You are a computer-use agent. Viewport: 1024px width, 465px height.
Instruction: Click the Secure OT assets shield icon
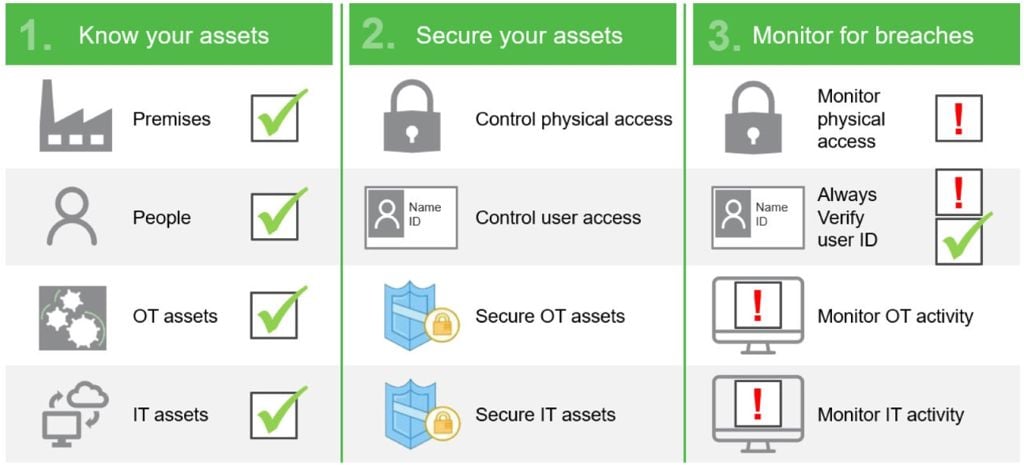[x=421, y=316]
